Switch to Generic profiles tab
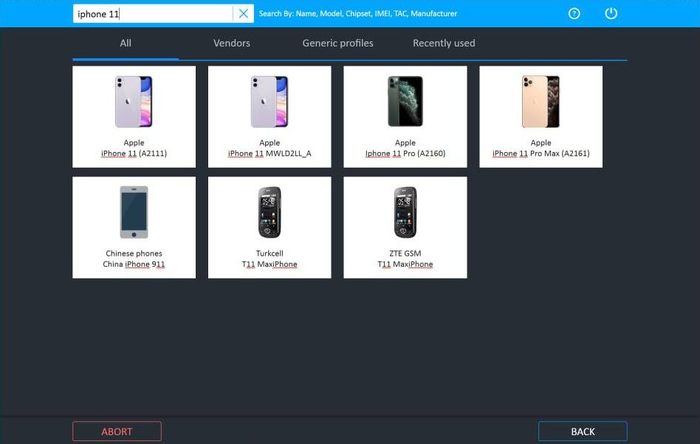The width and height of the screenshot is (700, 444). click(338, 43)
